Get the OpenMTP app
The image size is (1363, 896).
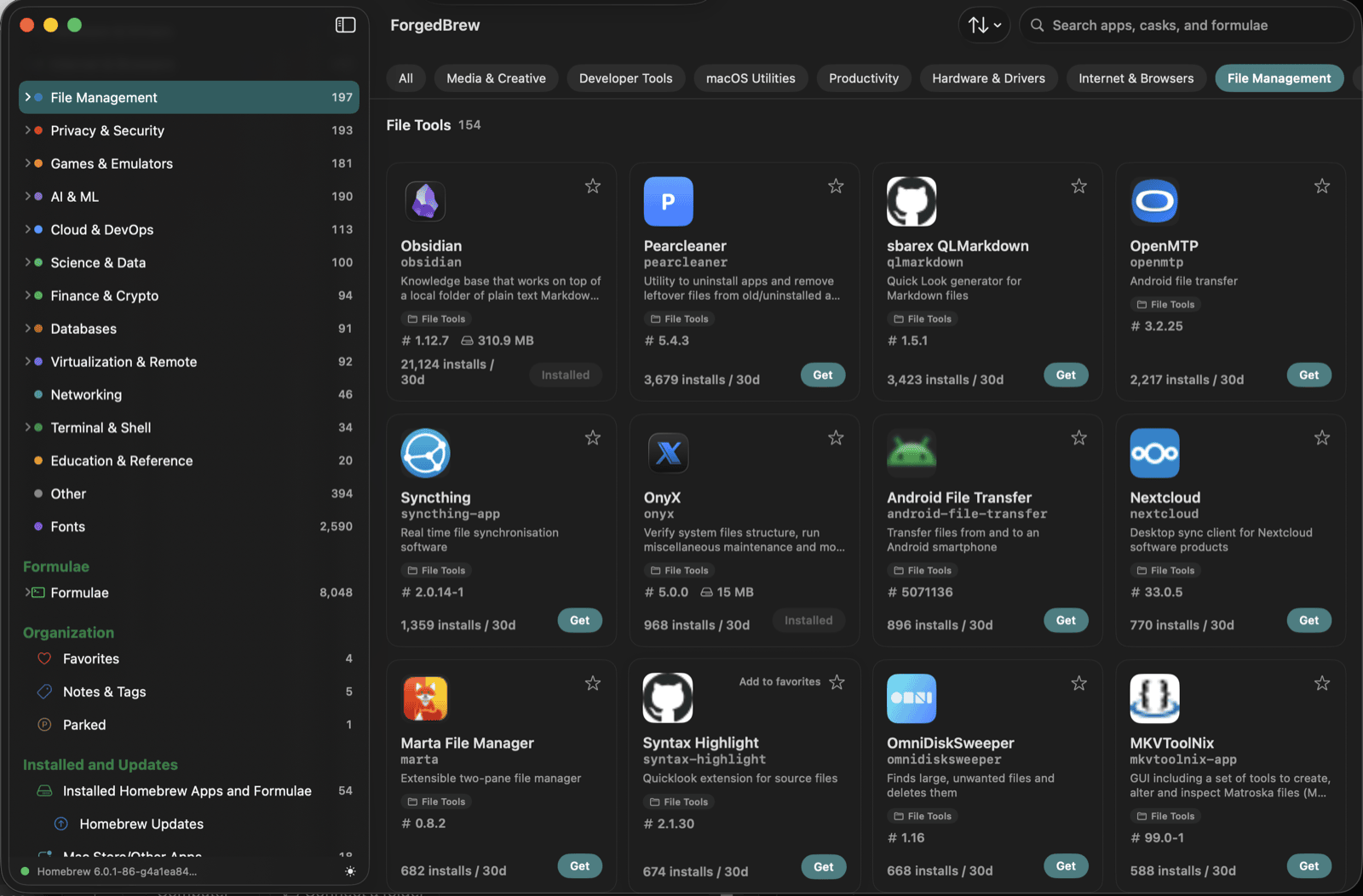click(x=1308, y=375)
